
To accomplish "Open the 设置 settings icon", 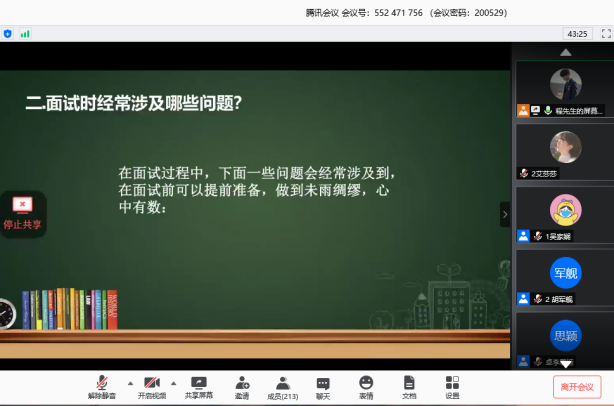I will [x=452, y=383].
